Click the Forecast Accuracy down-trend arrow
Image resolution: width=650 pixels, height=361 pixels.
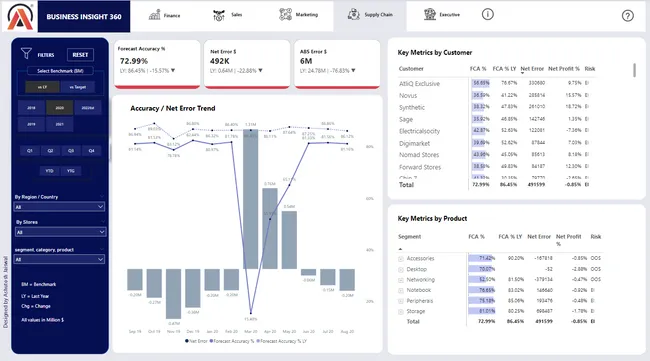coord(173,70)
